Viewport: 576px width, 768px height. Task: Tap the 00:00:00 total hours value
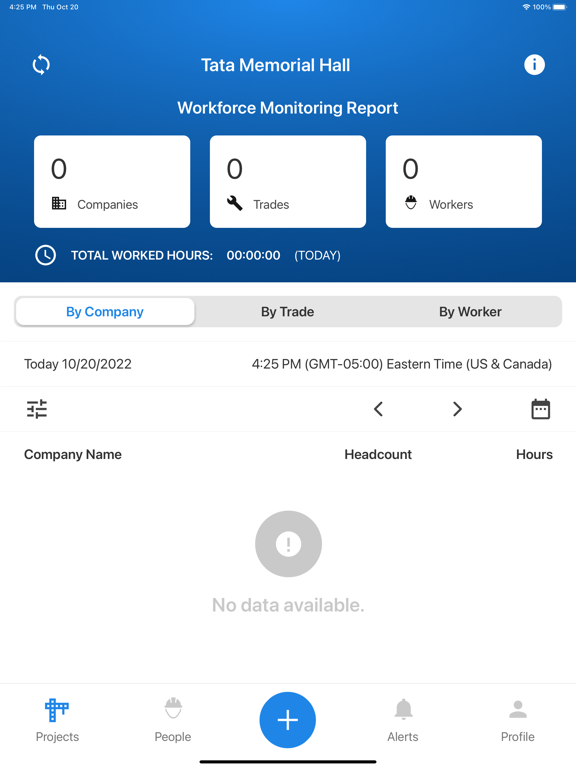click(x=253, y=255)
